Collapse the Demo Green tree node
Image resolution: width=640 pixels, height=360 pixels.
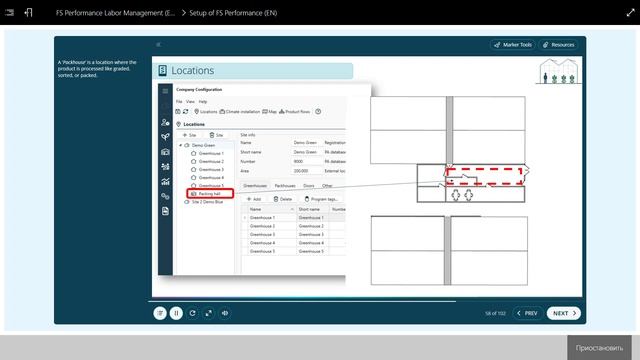(x=180, y=145)
